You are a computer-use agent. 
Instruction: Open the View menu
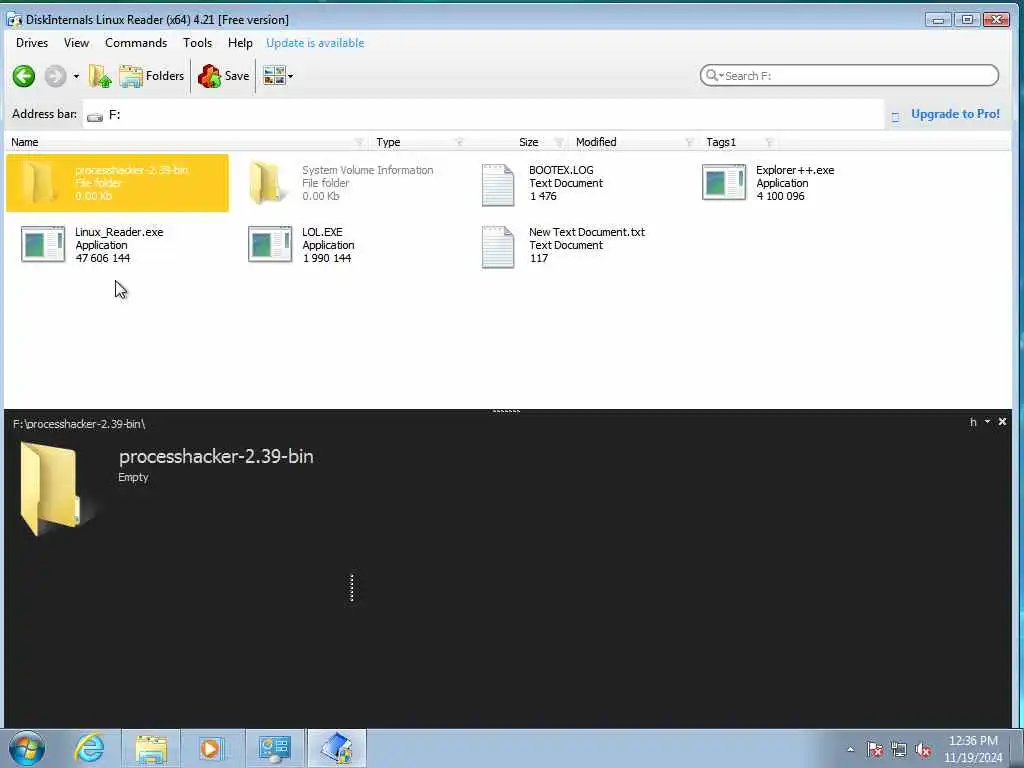click(76, 43)
